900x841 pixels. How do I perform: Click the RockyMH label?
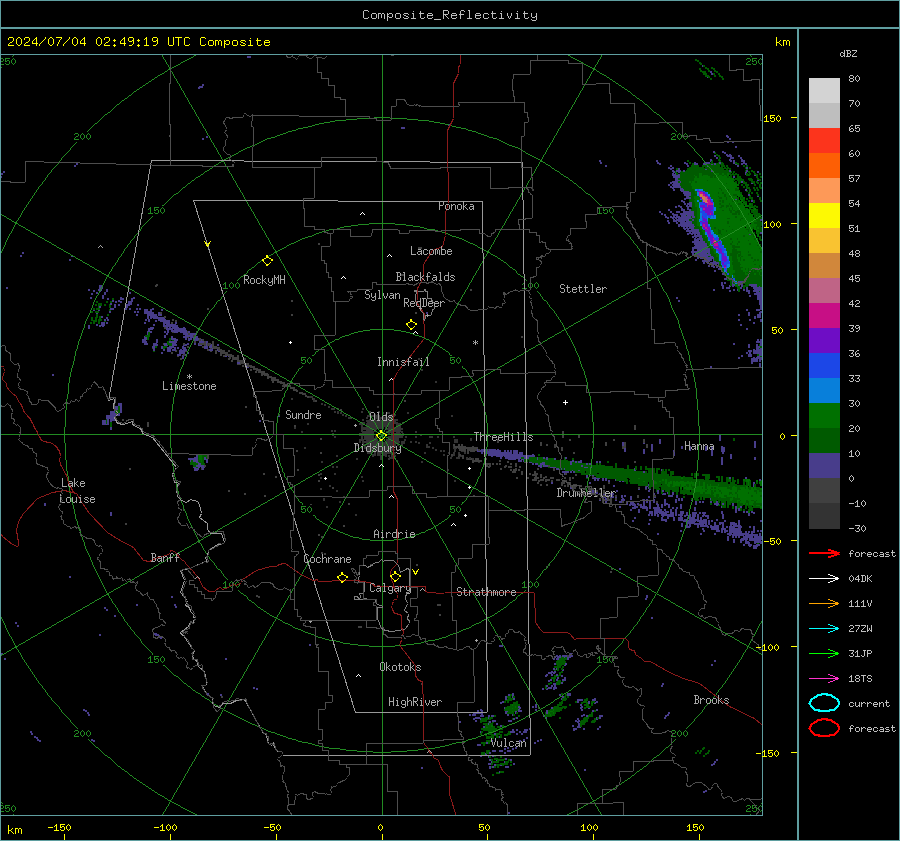(x=264, y=280)
